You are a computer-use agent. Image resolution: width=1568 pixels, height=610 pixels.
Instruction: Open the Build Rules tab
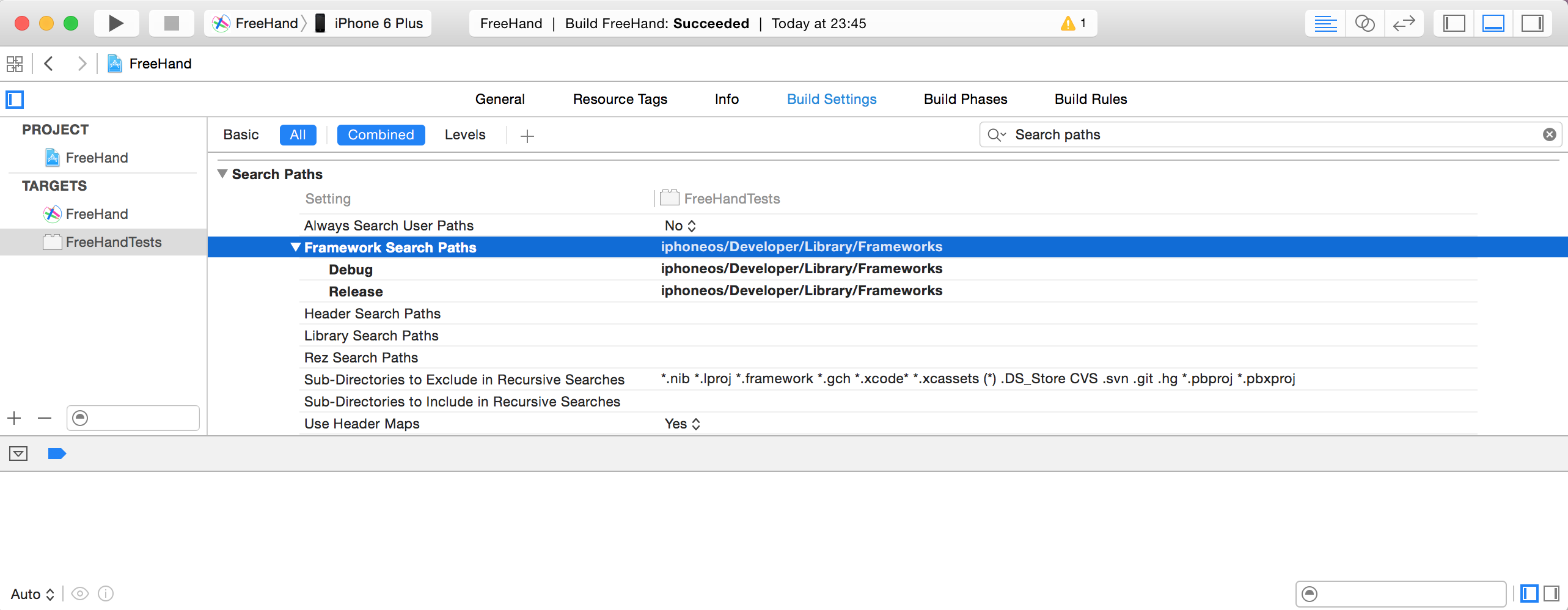(1091, 99)
